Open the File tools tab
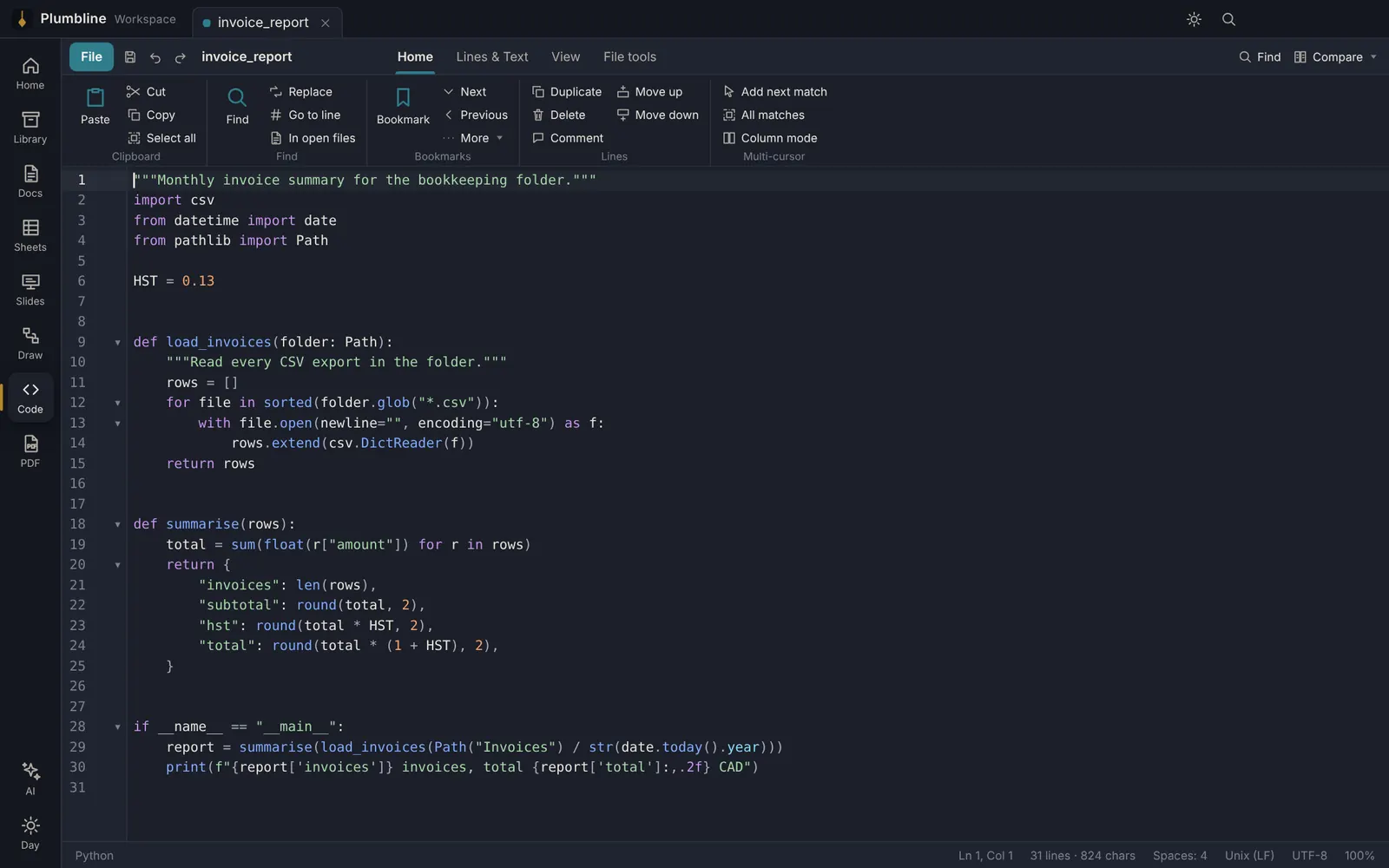Screen dimensions: 1389x868 629,57
